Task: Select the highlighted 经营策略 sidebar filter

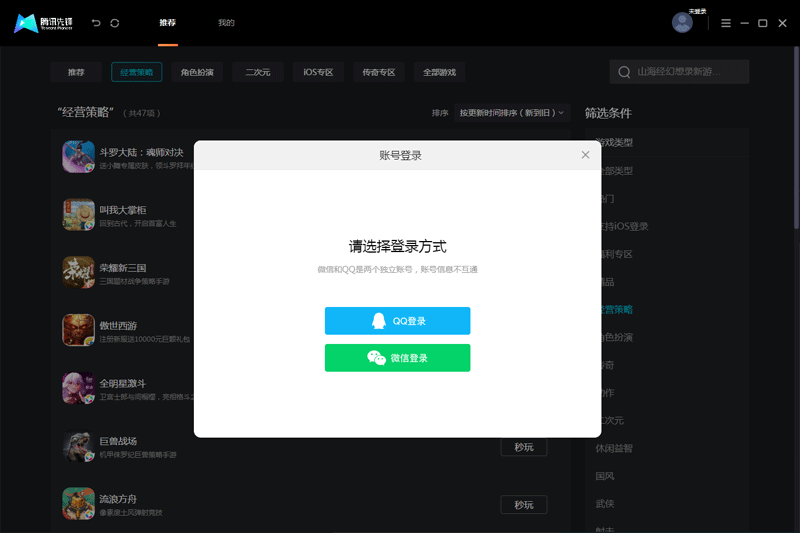Action: 617,310
